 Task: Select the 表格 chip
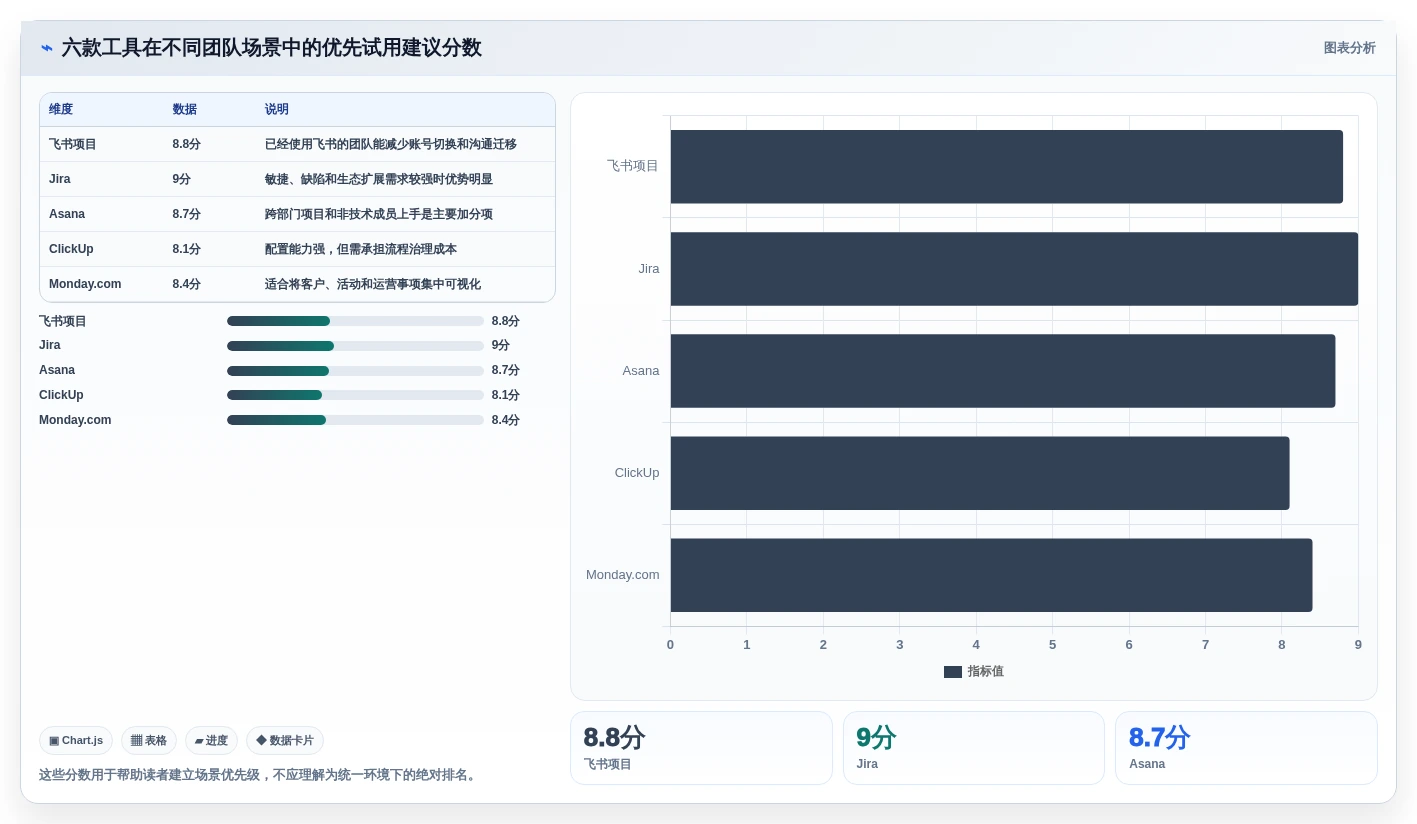(149, 740)
